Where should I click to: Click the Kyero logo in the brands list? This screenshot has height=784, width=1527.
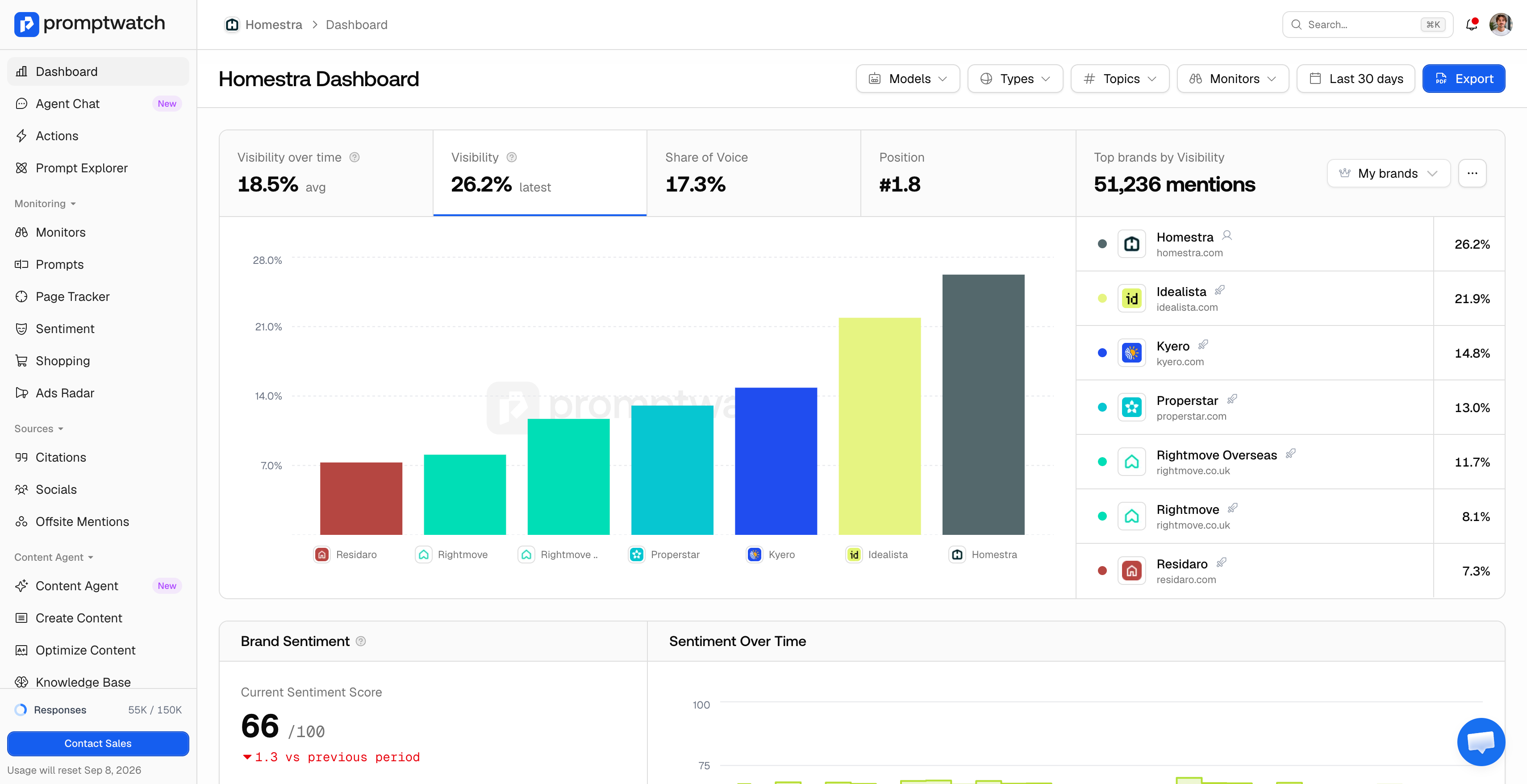[x=1131, y=353]
